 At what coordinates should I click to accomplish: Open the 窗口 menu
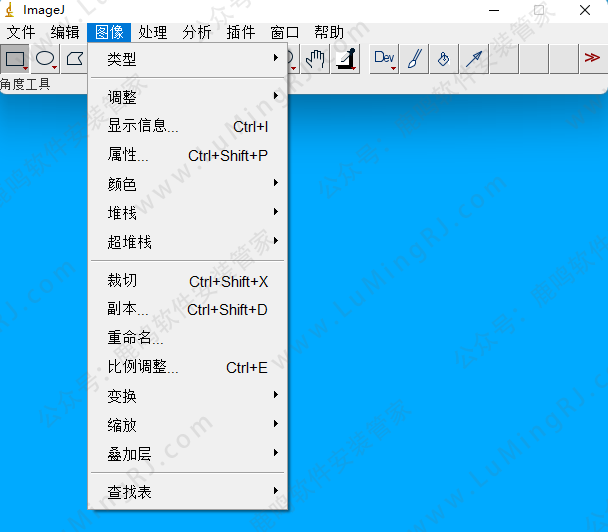pyautogui.click(x=285, y=32)
